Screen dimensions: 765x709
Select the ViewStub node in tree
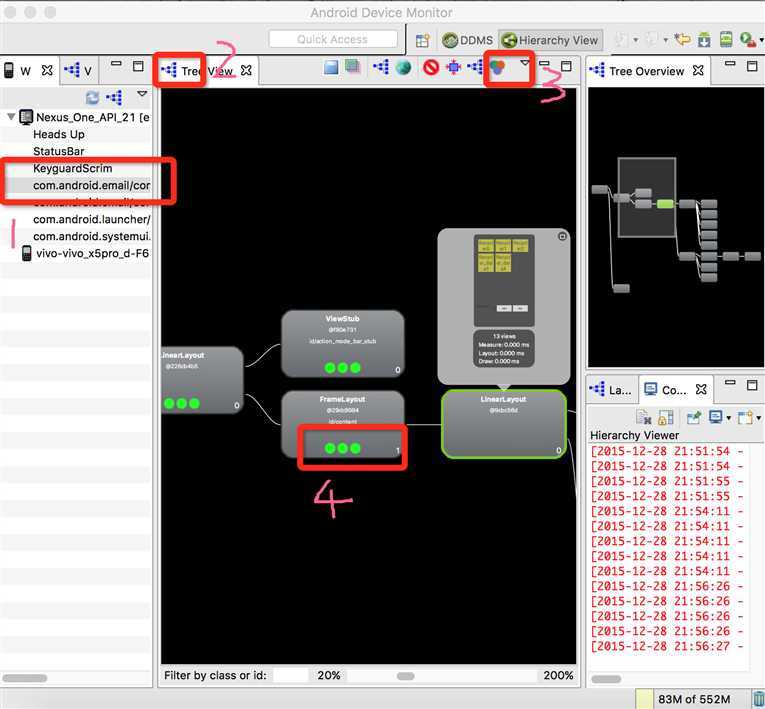[342, 344]
